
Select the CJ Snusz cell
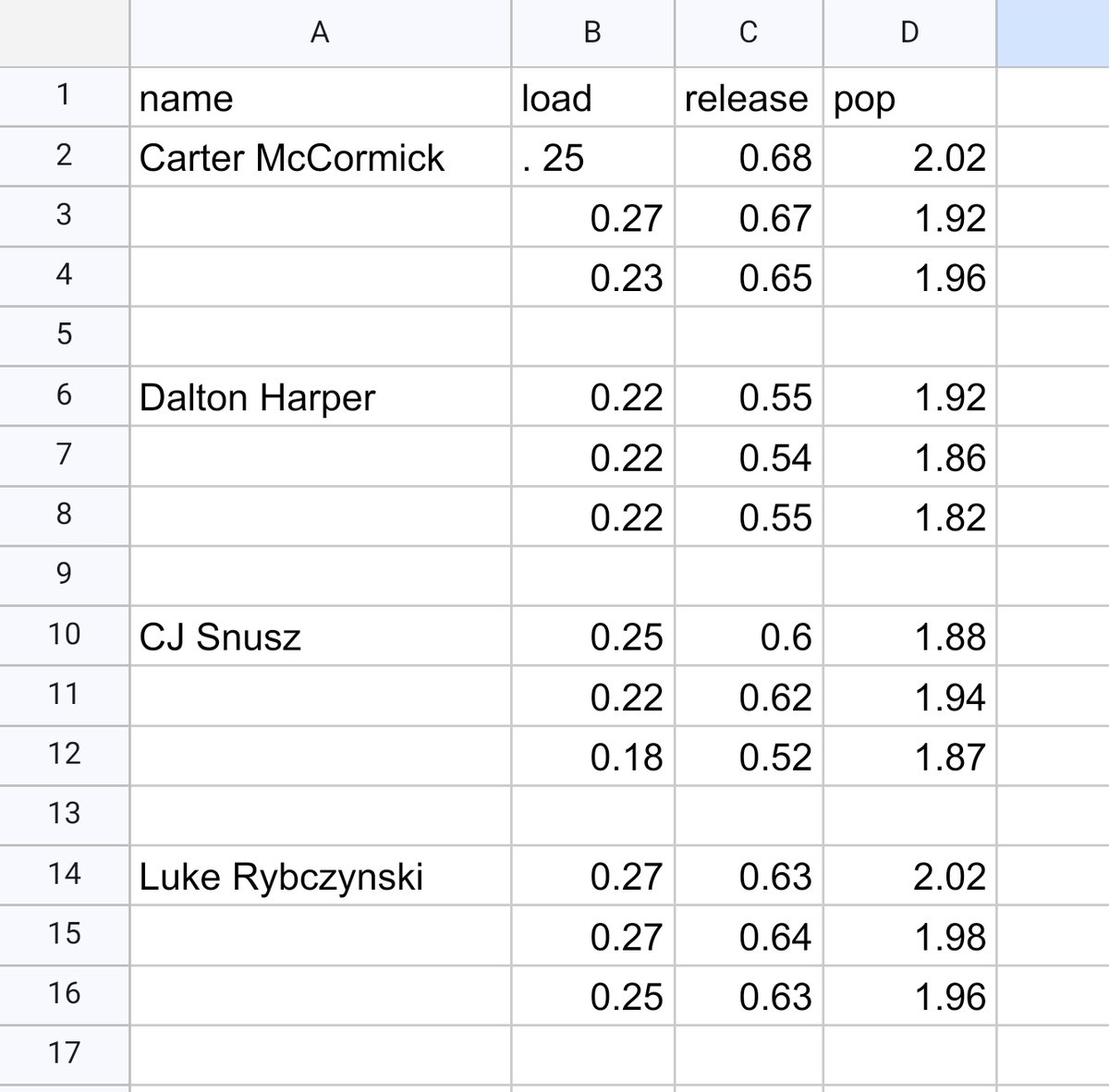[x=320, y=636]
